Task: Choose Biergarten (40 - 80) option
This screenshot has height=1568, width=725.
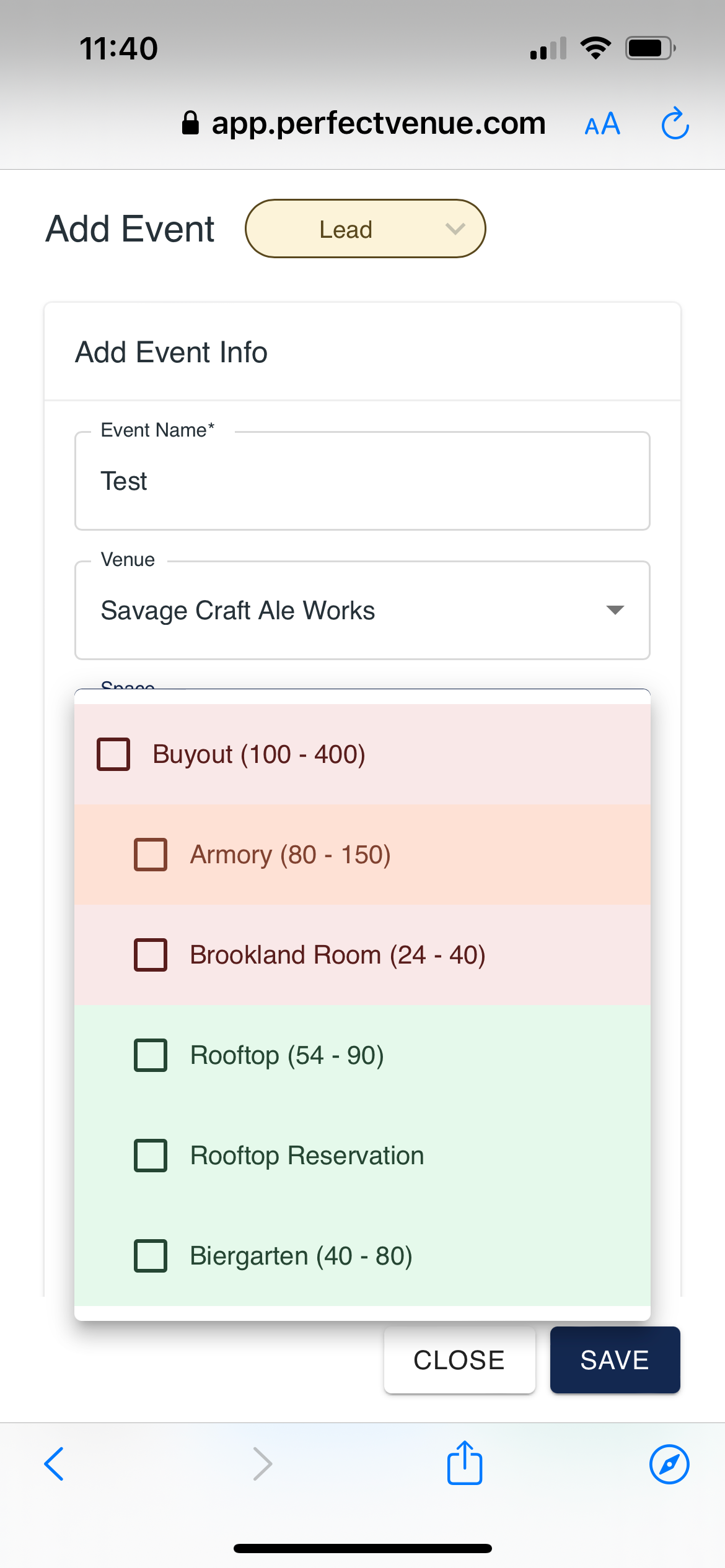Action: [362, 1256]
